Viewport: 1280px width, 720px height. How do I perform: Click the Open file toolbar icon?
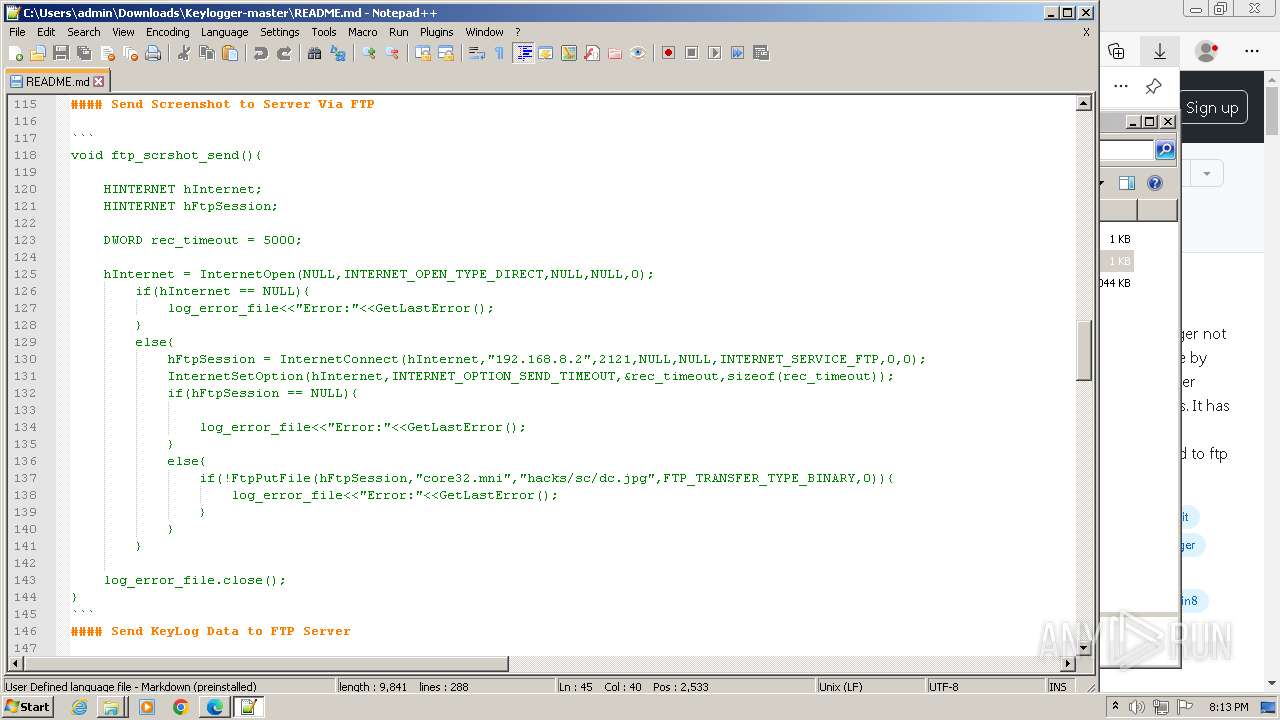38,53
